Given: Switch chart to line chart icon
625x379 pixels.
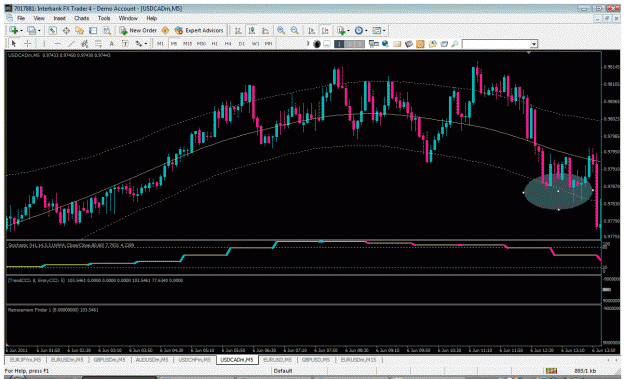Looking at the screenshot, I should [265, 30].
